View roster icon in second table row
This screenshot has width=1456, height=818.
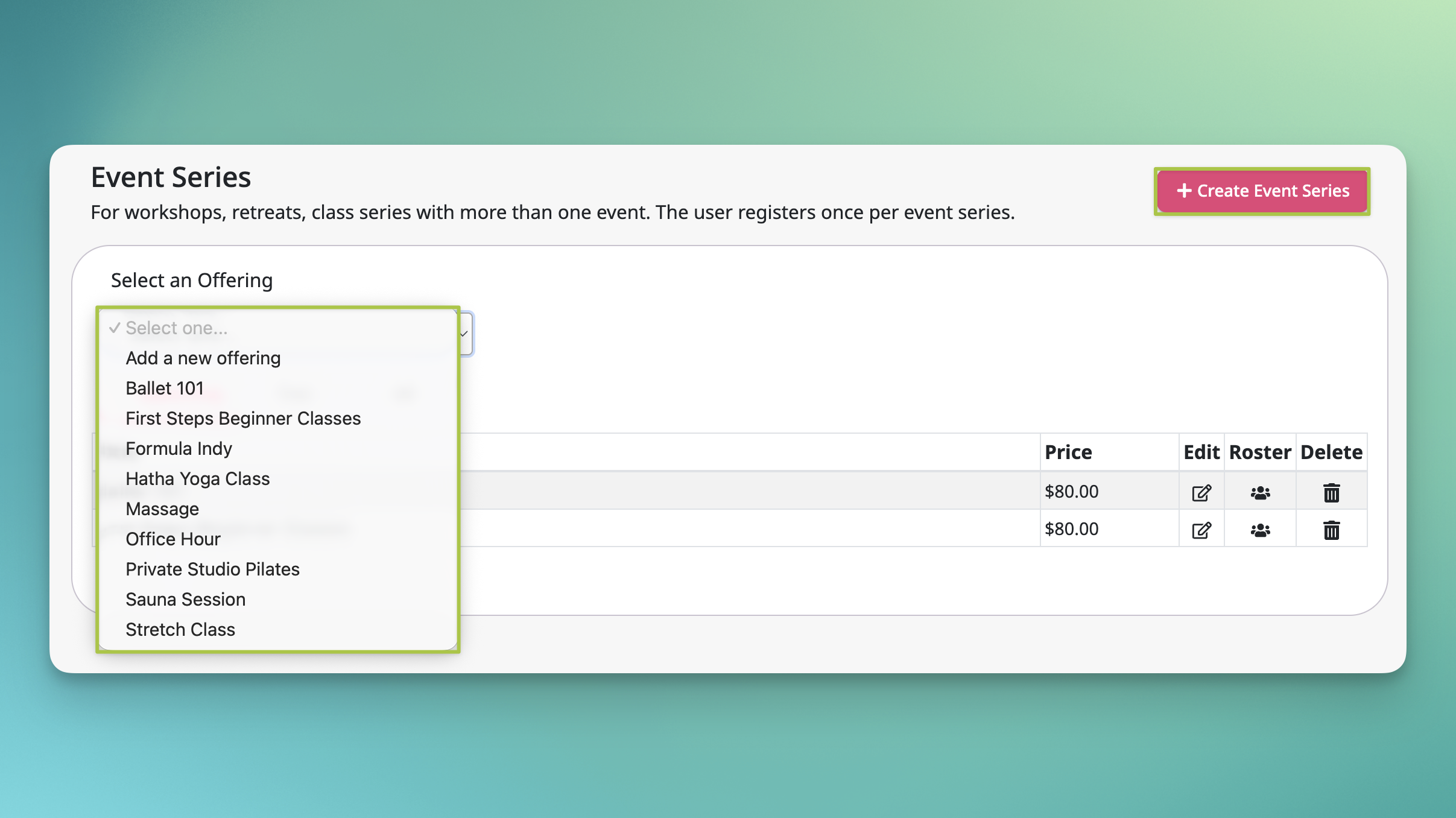1260,530
